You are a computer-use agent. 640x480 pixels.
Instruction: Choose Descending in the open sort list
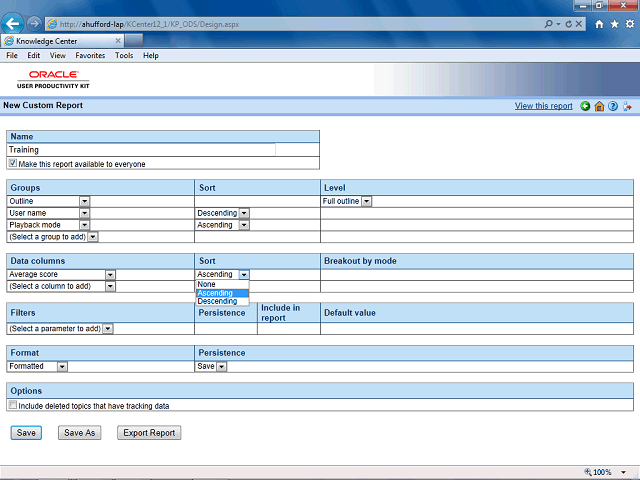tap(222, 301)
